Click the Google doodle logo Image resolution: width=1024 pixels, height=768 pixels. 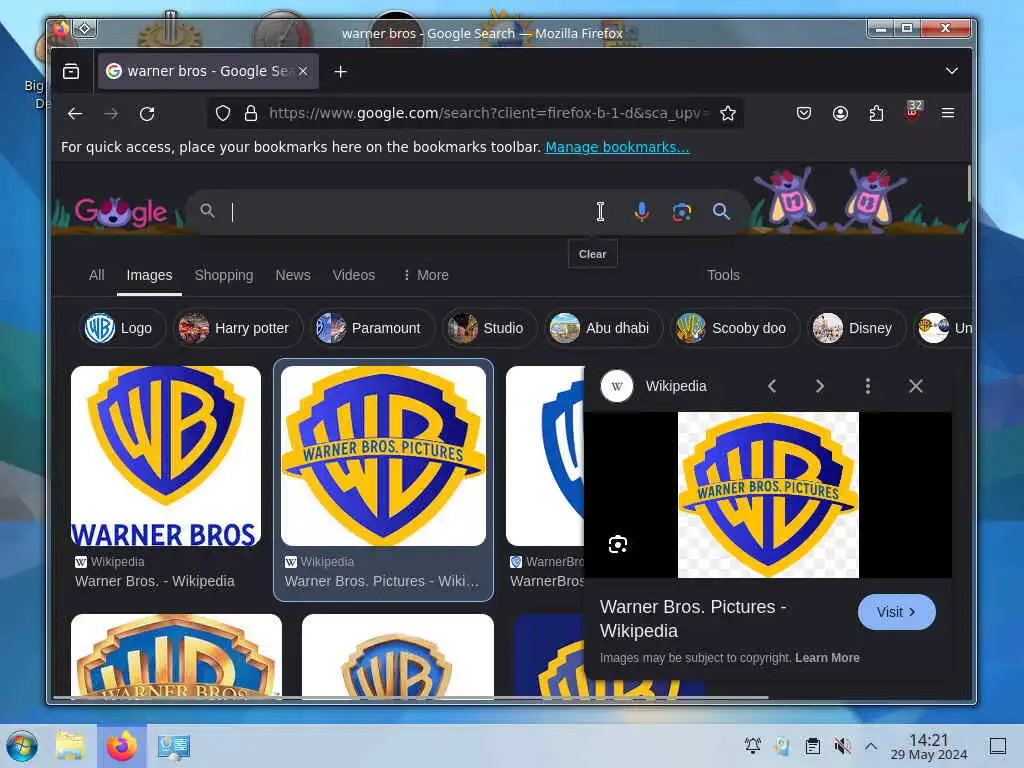click(x=121, y=212)
